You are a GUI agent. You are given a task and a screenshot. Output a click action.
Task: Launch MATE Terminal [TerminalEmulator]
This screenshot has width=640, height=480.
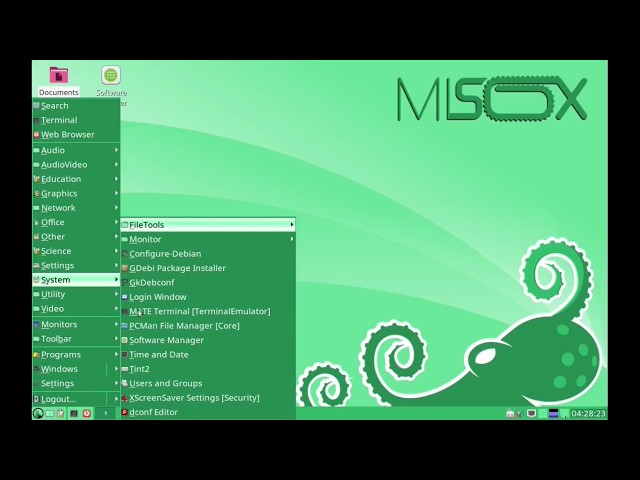208,311
